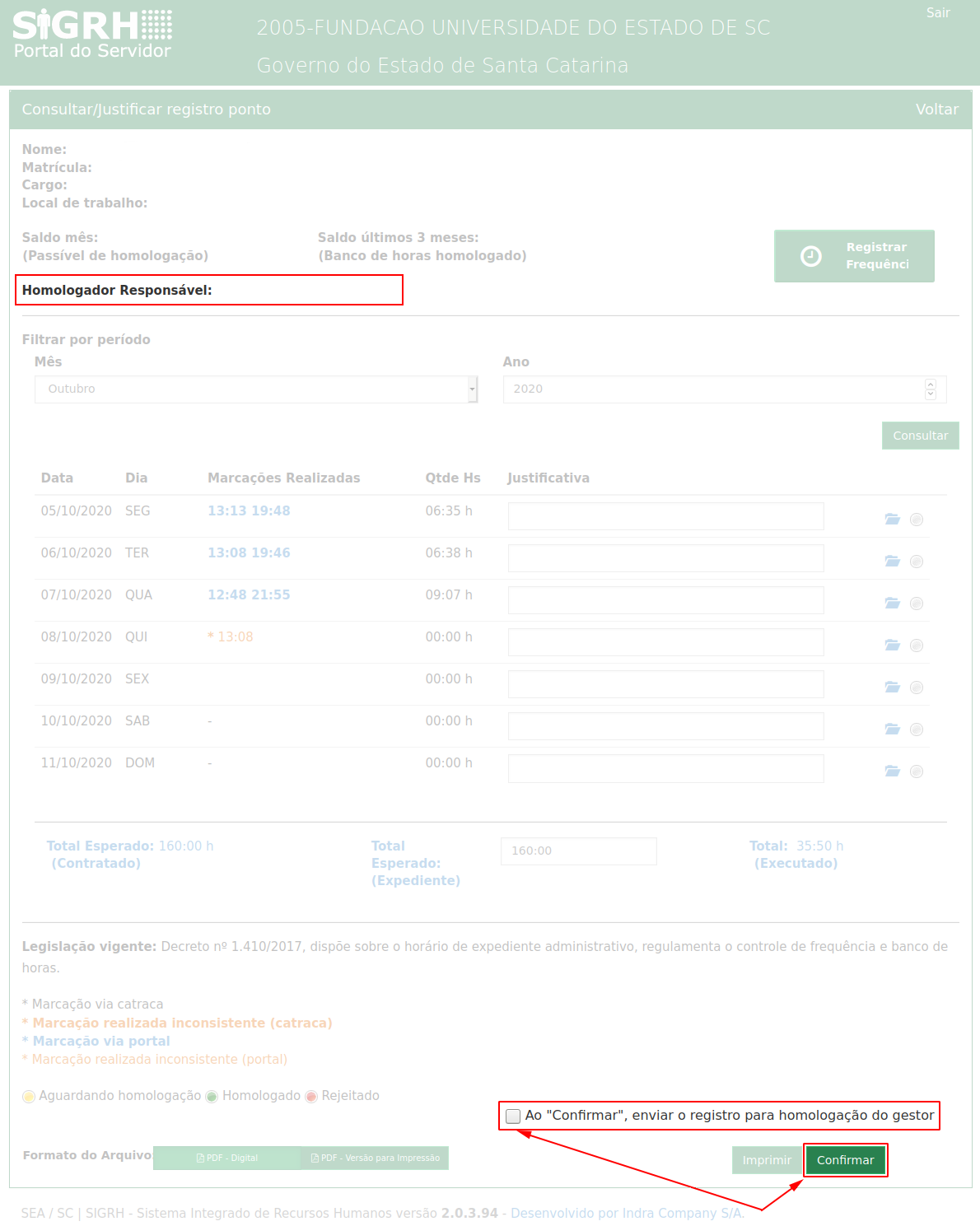Open folder icon in 11/10/2020 row
This screenshot has height=1226, width=980.
click(892, 771)
